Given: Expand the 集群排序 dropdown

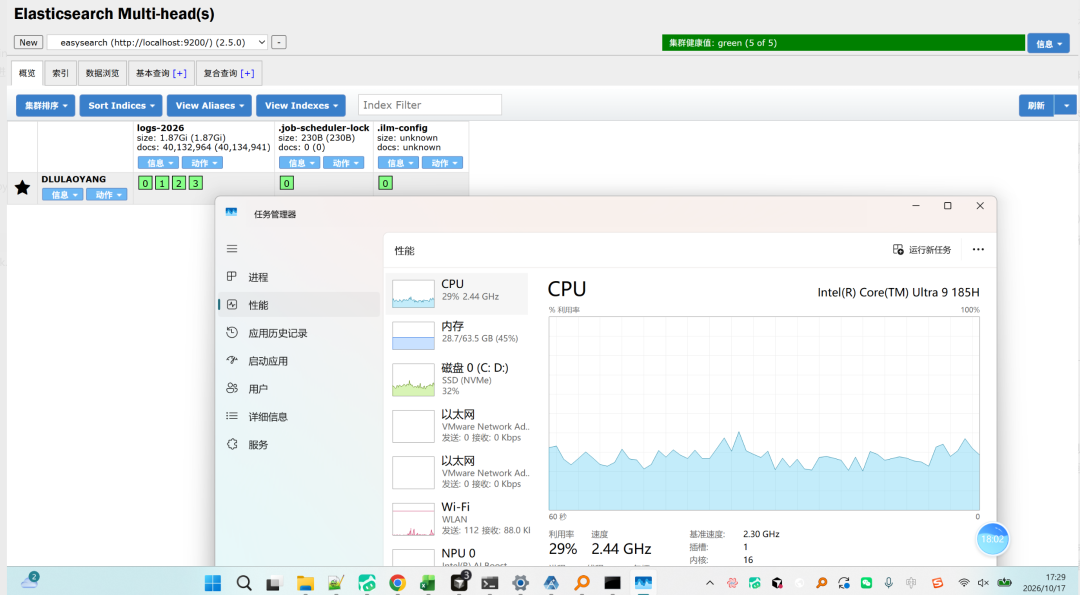Looking at the screenshot, I should 45,105.
